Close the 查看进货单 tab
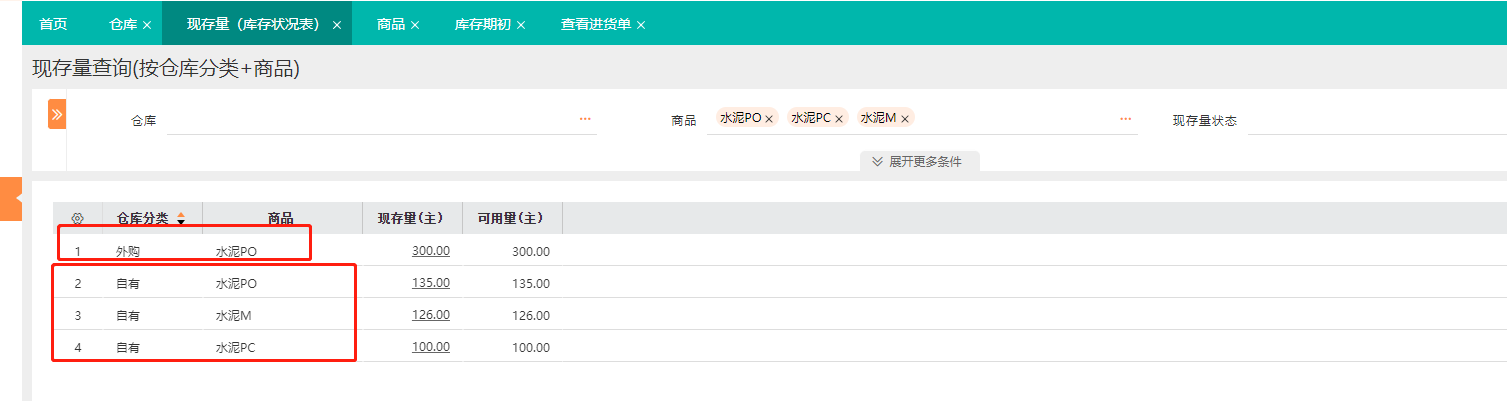This screenshot has height=401, width=1507. 641,25
